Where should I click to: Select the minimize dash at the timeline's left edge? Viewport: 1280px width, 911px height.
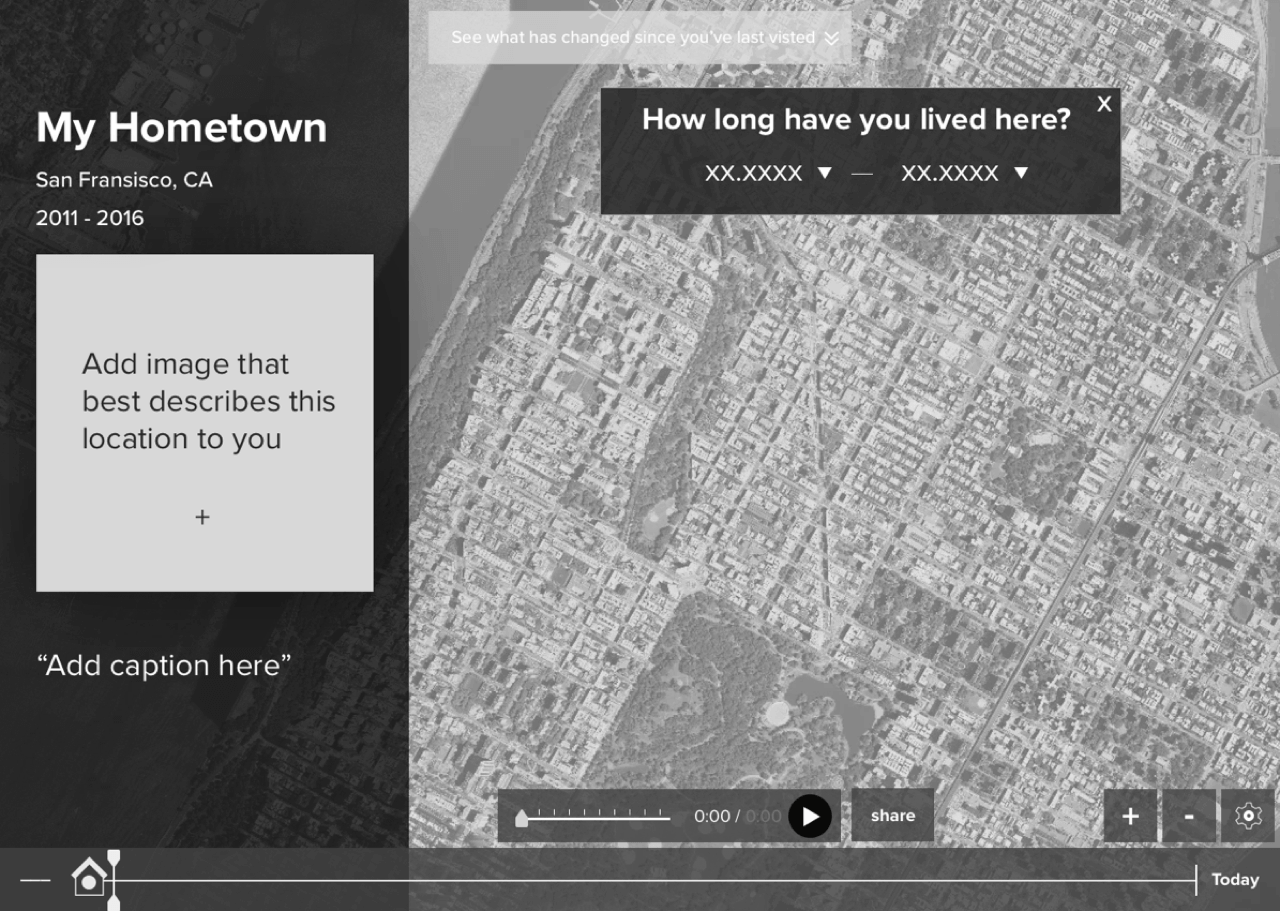[x=33, y=880]
